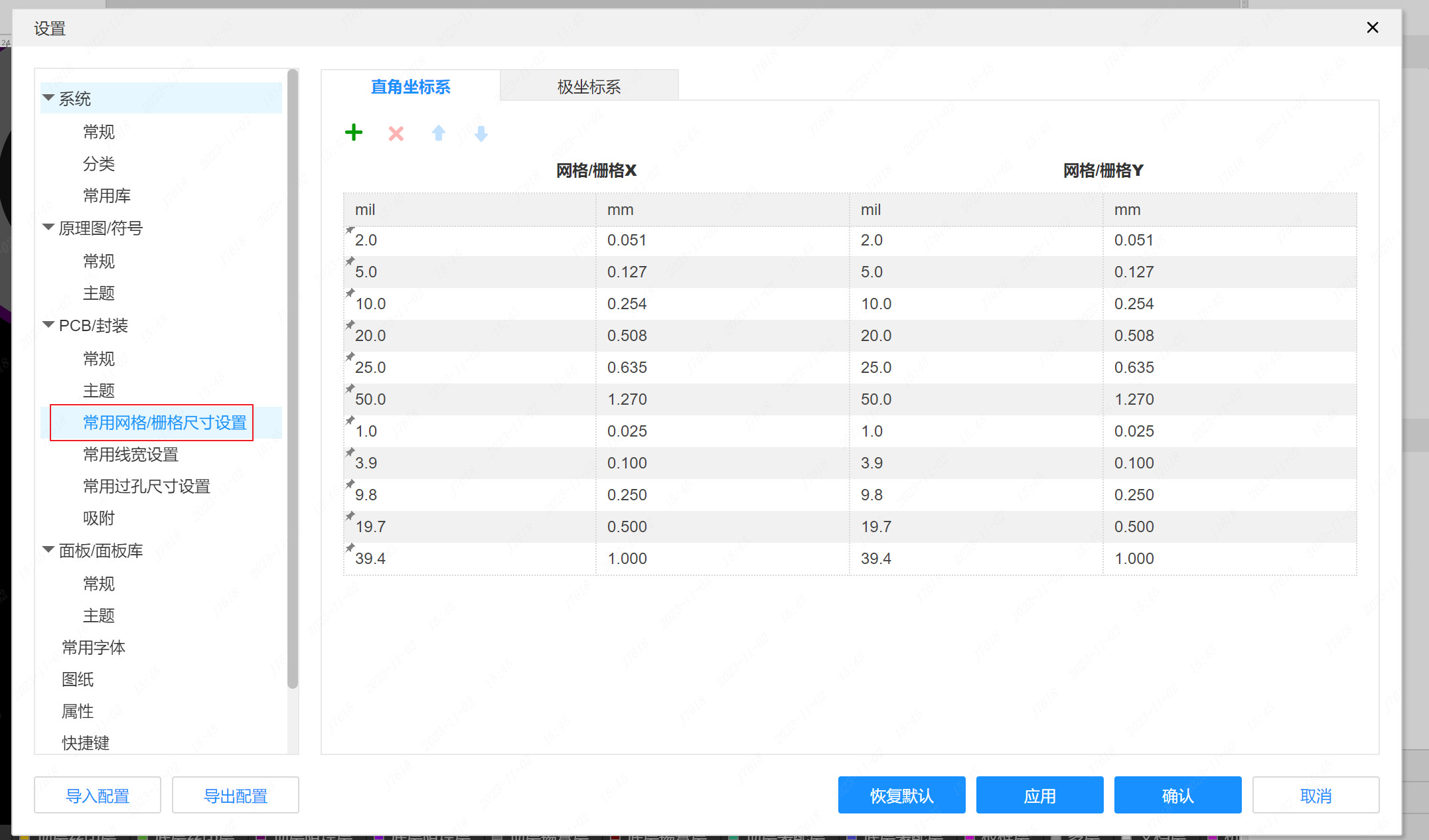Click the pin icon on 1.0 row
The height and width of the screenshot is (840, 1429).
tap(350, 421)
